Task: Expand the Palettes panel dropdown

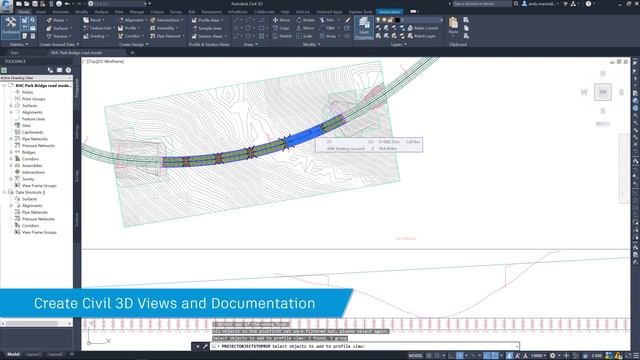Action: (x=19, y=44)
